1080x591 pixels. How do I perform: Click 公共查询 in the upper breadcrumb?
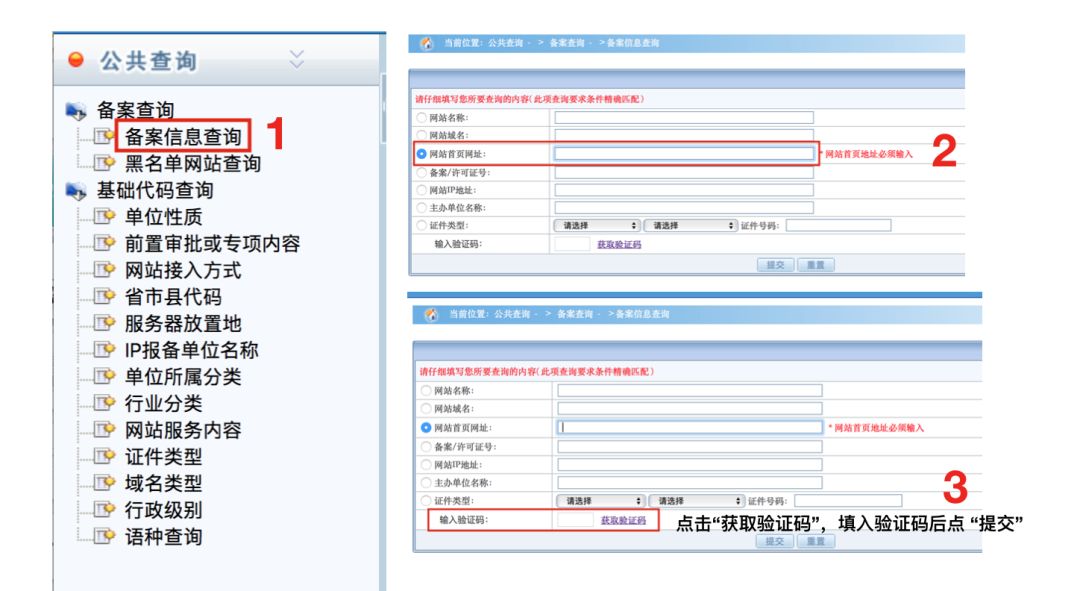click(506, 43)
